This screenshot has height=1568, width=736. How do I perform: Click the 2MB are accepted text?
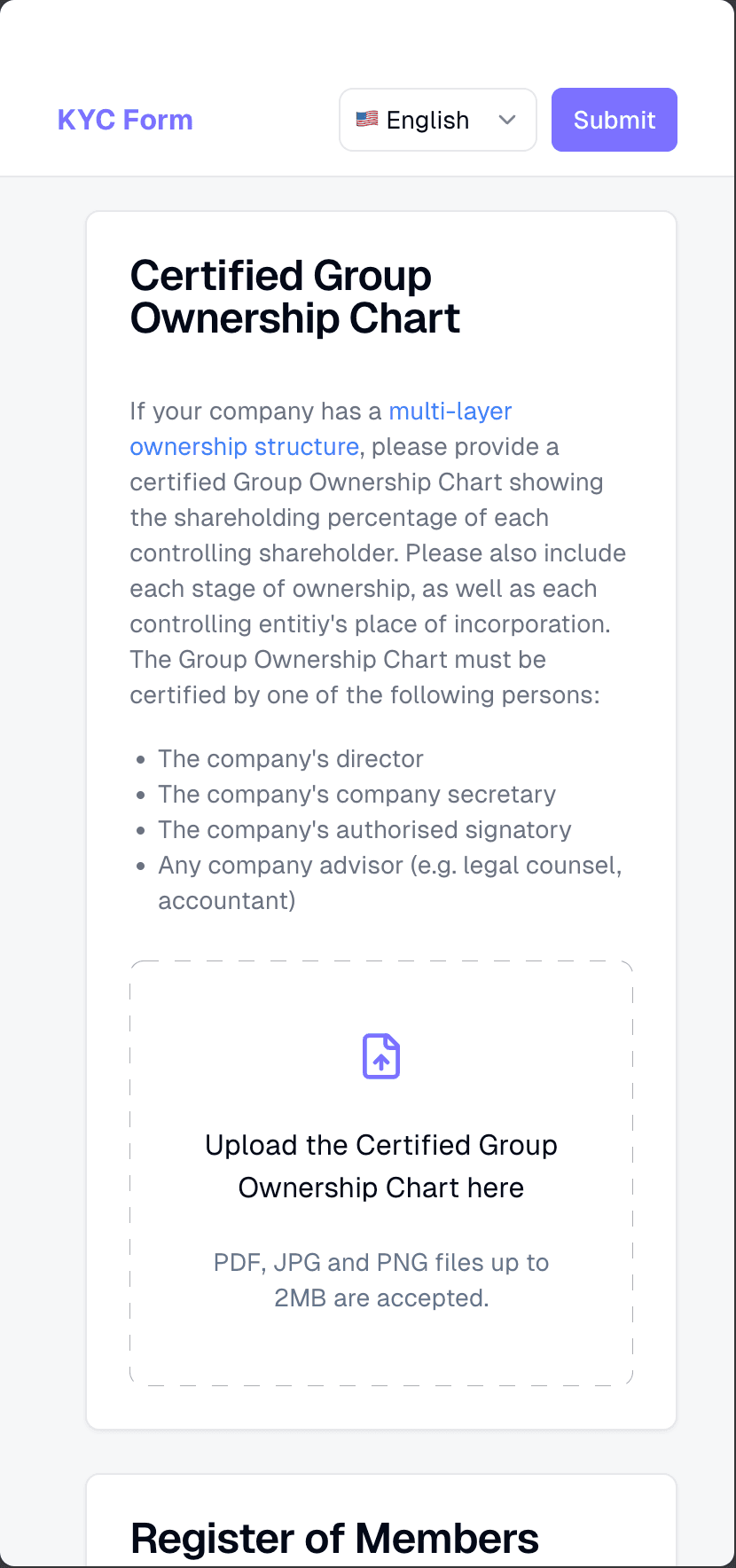pos(381,1298)
